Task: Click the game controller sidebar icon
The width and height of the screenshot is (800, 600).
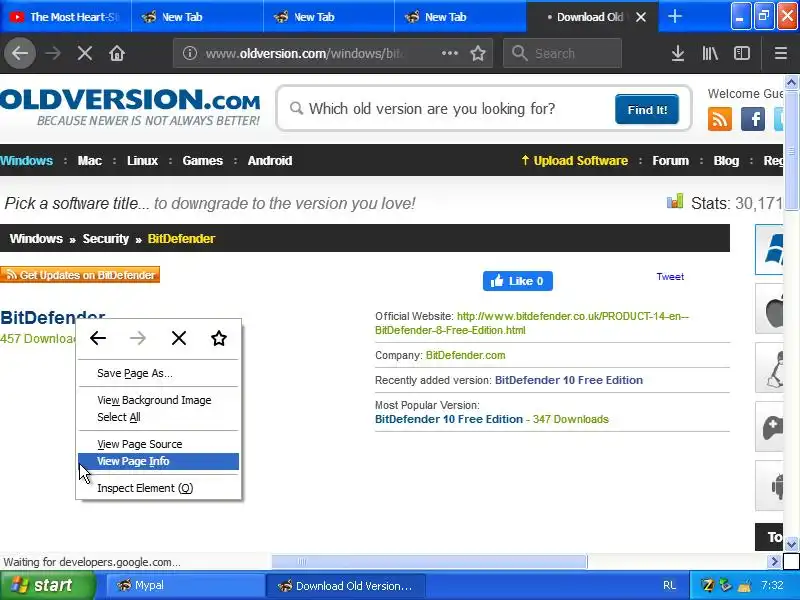Action: coord(769,427)
